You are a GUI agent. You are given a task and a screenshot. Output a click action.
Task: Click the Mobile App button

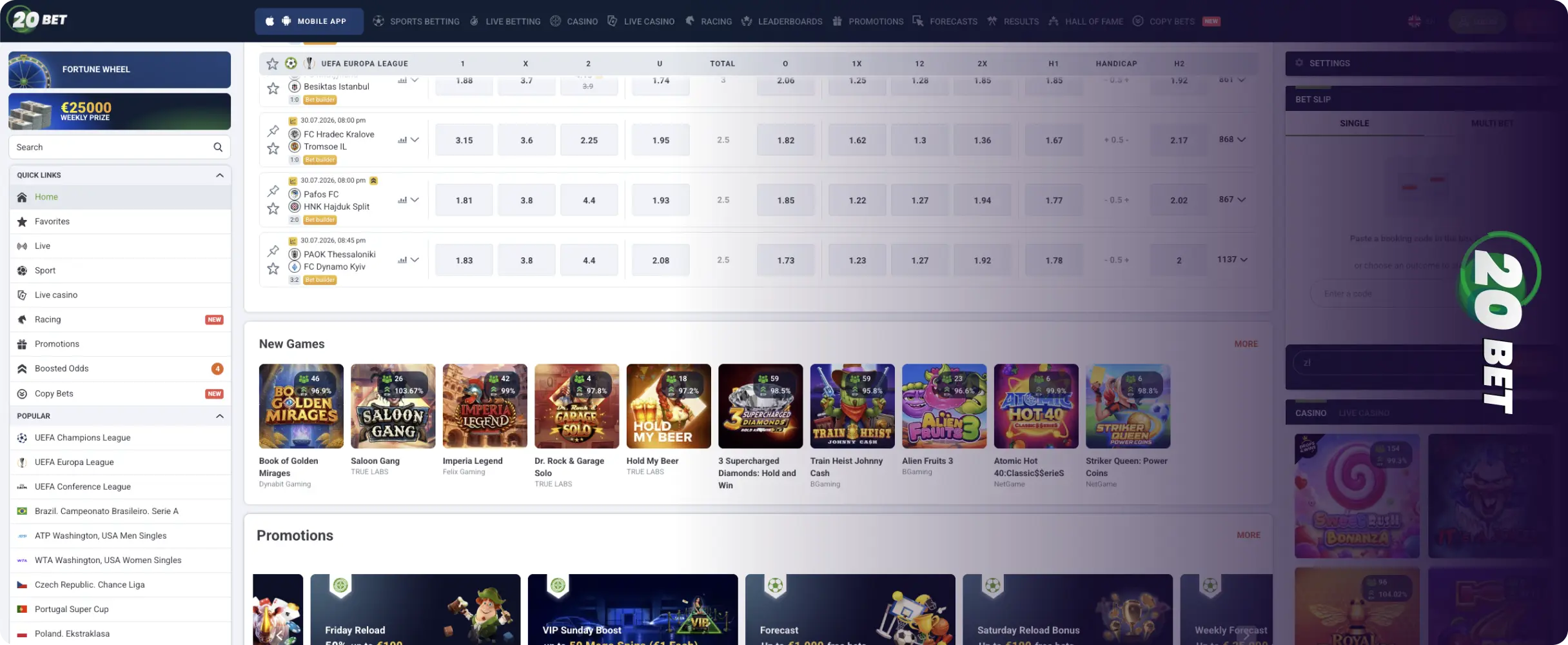309,21
